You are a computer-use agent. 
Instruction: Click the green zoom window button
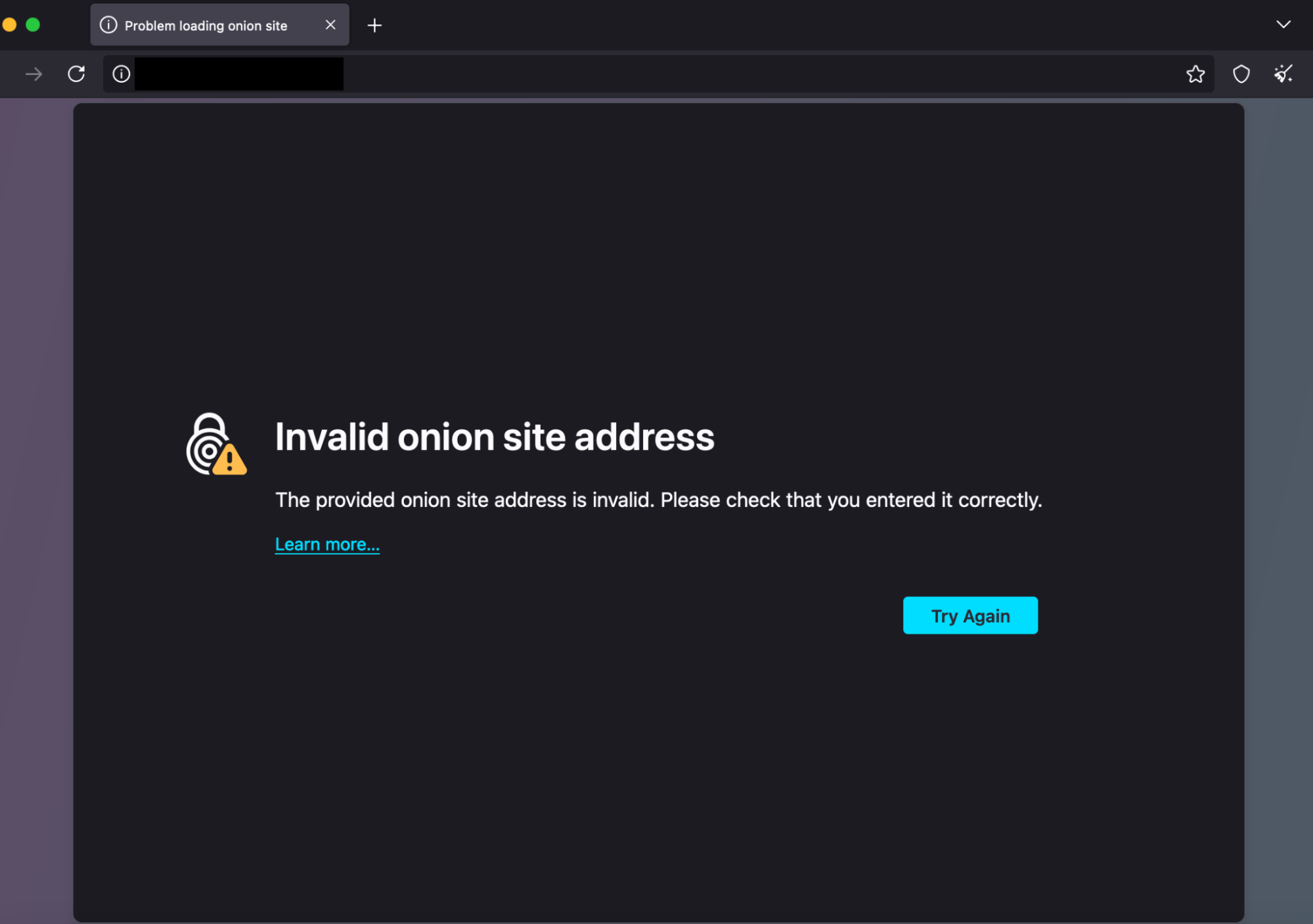pos(32,24)
